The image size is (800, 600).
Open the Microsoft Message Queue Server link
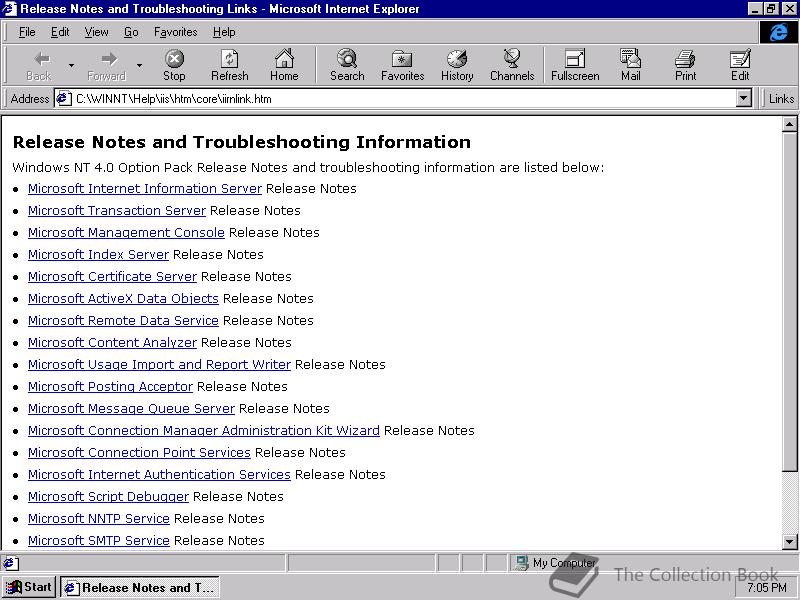pyautogui.click(x=132, y=408)
